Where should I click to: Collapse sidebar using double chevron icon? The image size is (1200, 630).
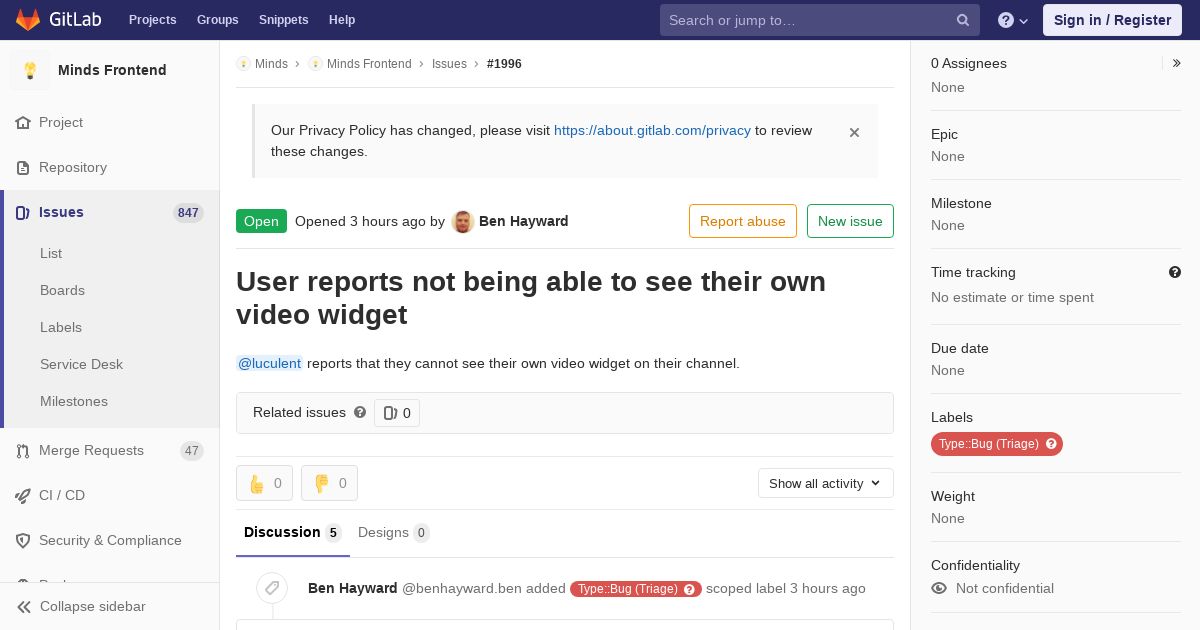(x=24, y=607)
